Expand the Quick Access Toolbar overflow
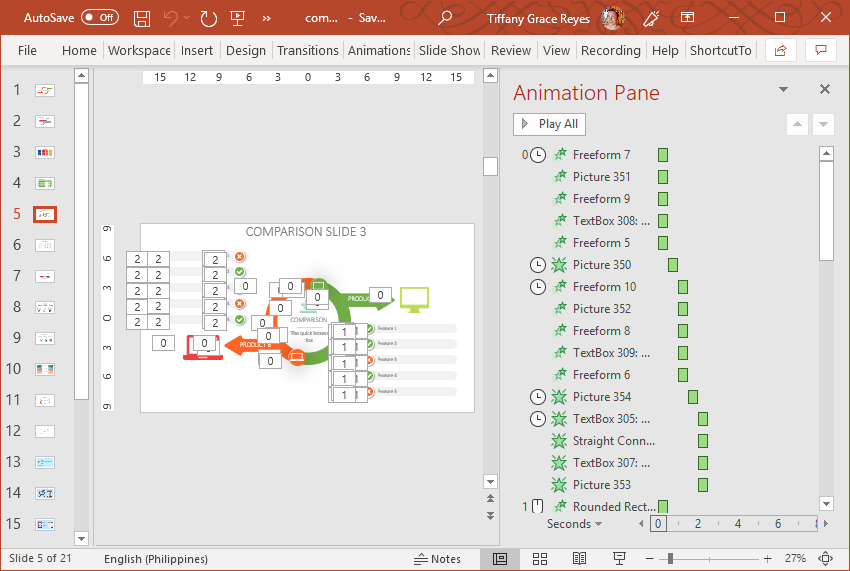Screen dimensions: 850x571 tap(266, 18)
